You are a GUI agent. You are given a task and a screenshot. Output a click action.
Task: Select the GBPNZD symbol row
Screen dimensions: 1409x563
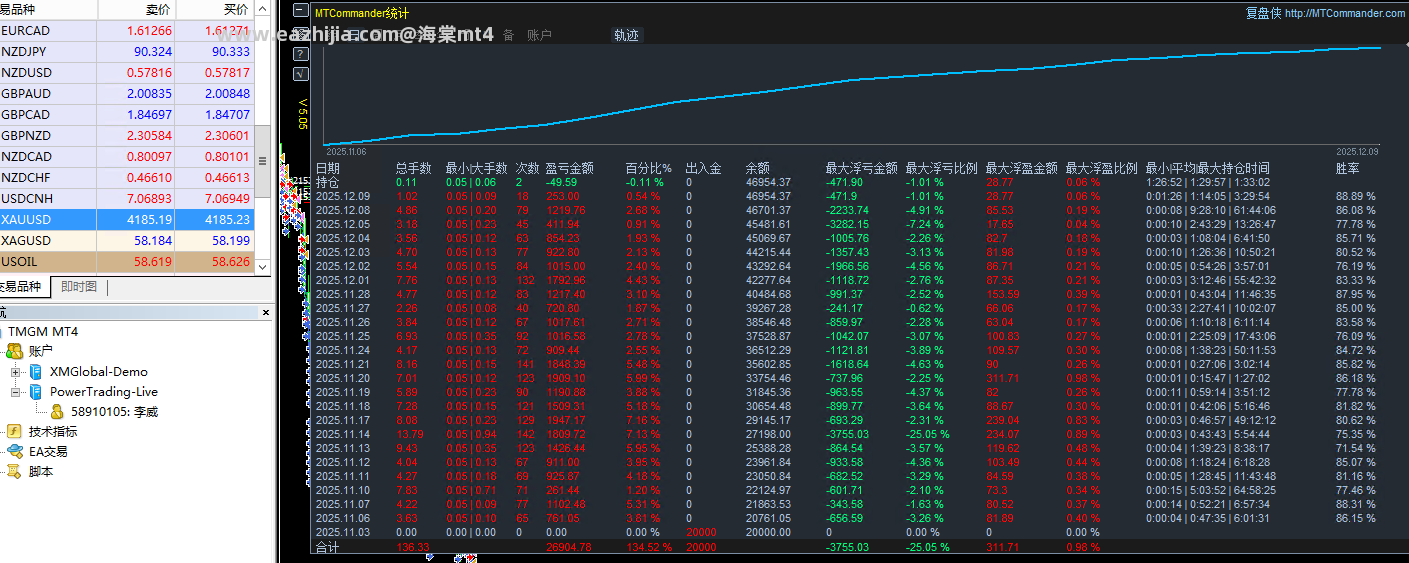127,136
